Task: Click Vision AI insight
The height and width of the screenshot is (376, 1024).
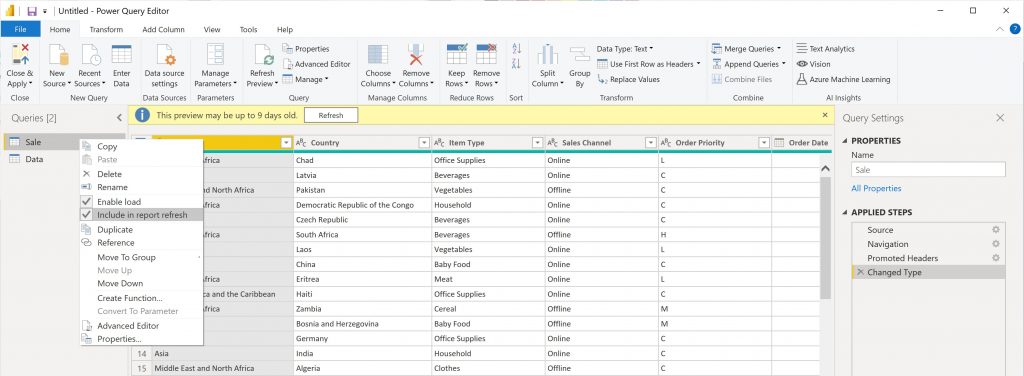Action: (x=814, y=64)
